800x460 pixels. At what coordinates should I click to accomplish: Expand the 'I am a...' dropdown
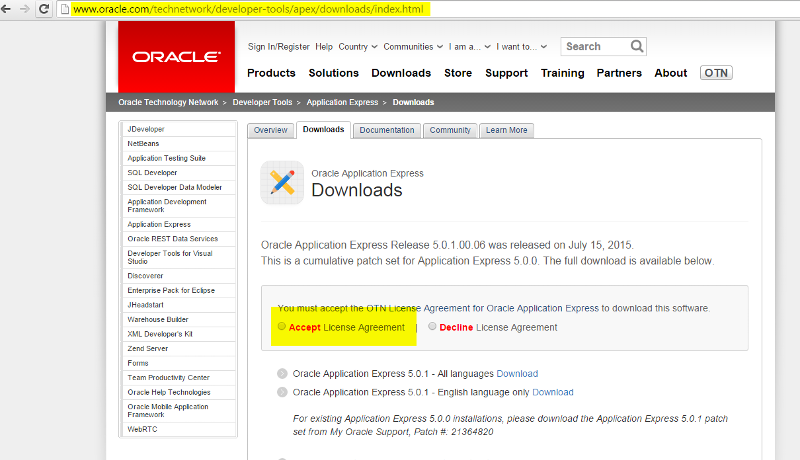coord(469,46)
